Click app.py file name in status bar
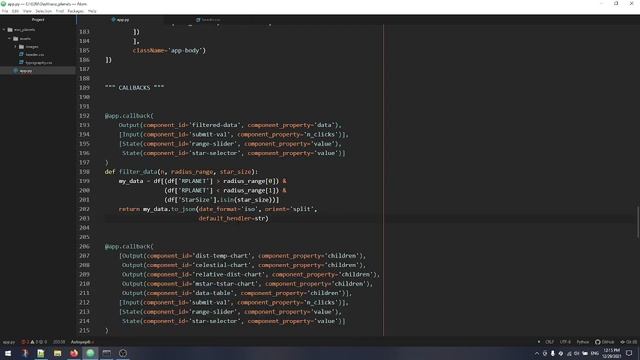Viewport: 640px width, 360px height. coord(9,342)
